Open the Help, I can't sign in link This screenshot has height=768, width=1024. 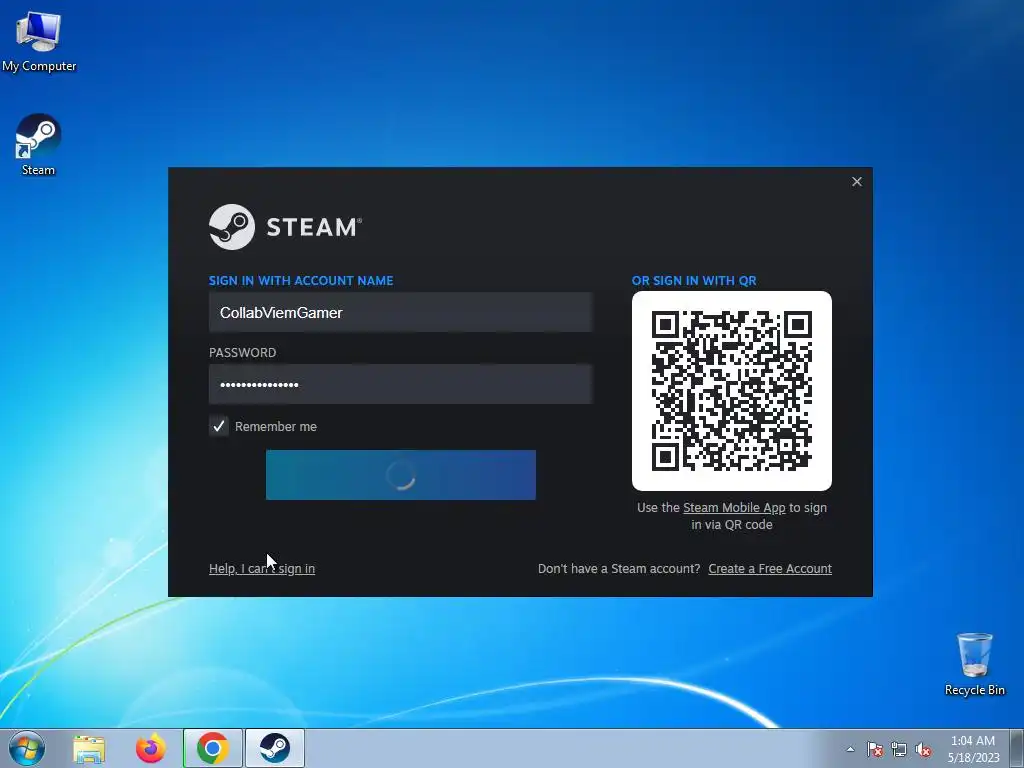(262, 569)
